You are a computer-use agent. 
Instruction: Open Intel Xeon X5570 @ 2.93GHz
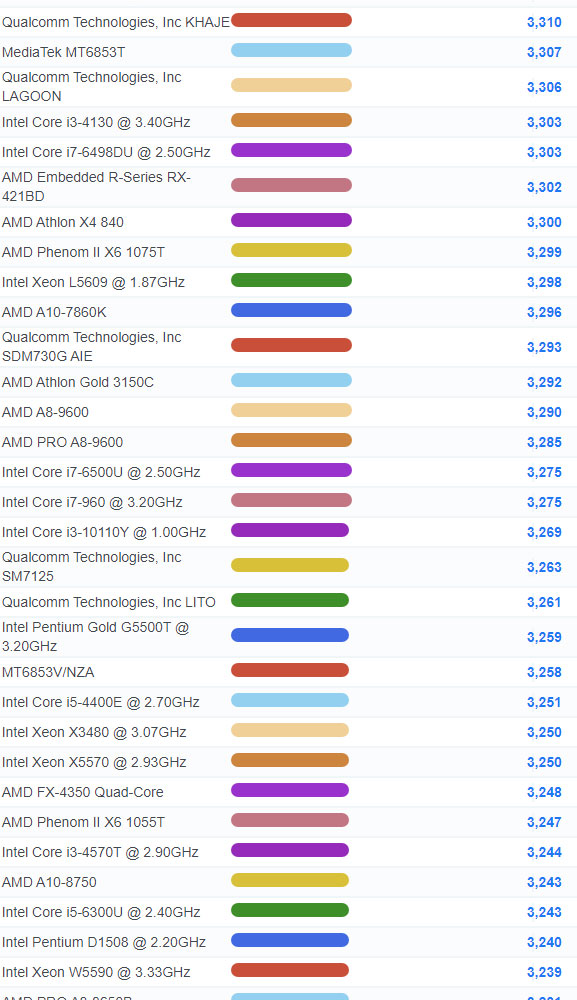coord(94,763)
